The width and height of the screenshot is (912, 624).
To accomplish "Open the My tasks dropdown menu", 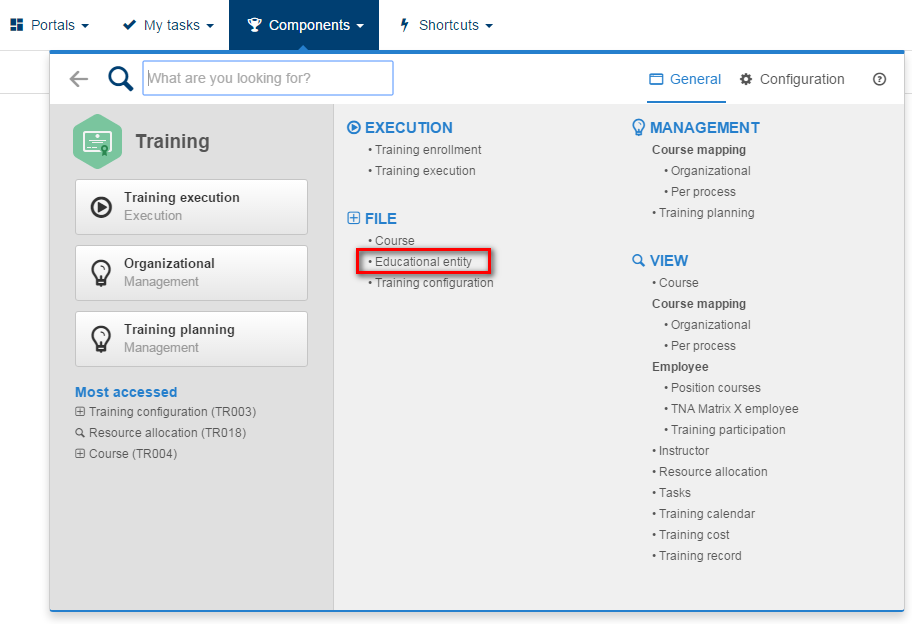I will (x=169, y=25).
